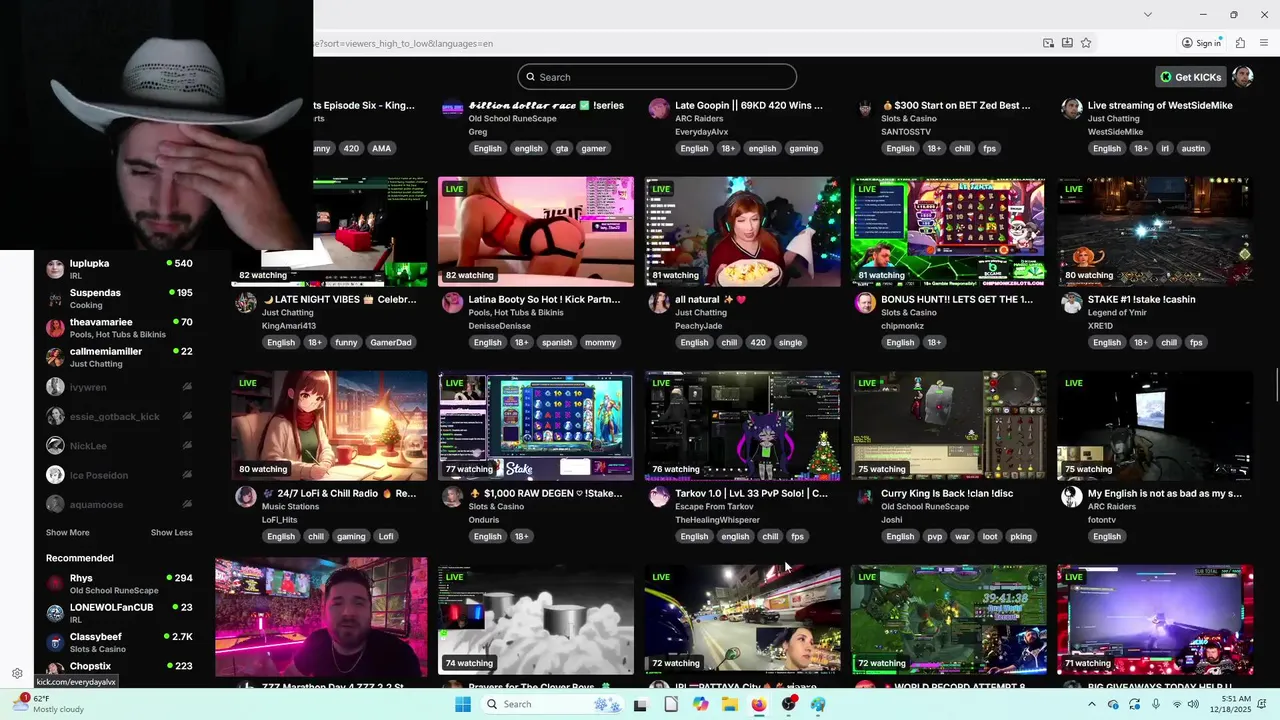Open LONEWOLFanCUB recommended channel
This screenshot has height=720, width=1280.
pyautogui.click(x=118, y=613)
